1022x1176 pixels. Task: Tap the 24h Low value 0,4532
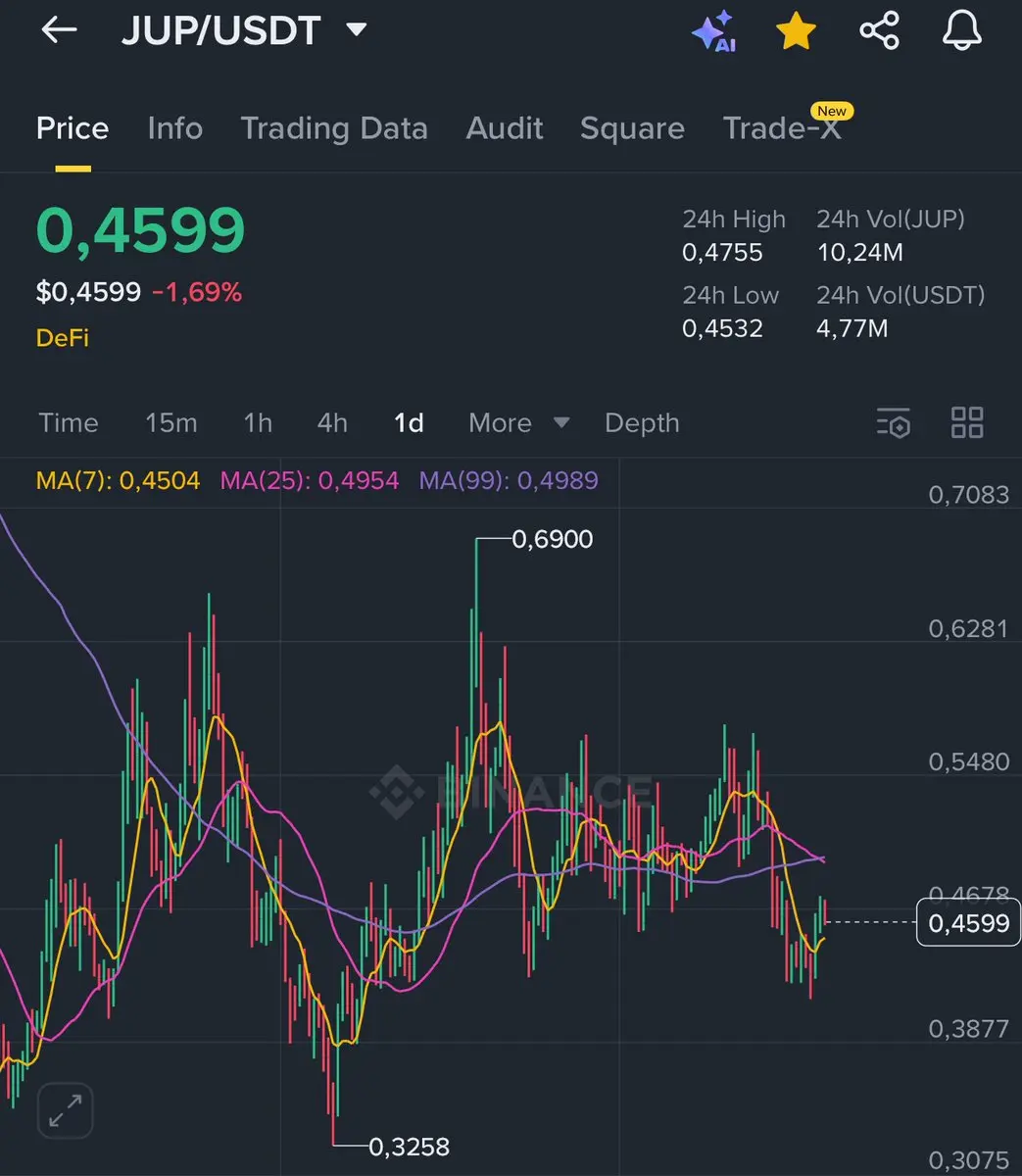(722, 328)
